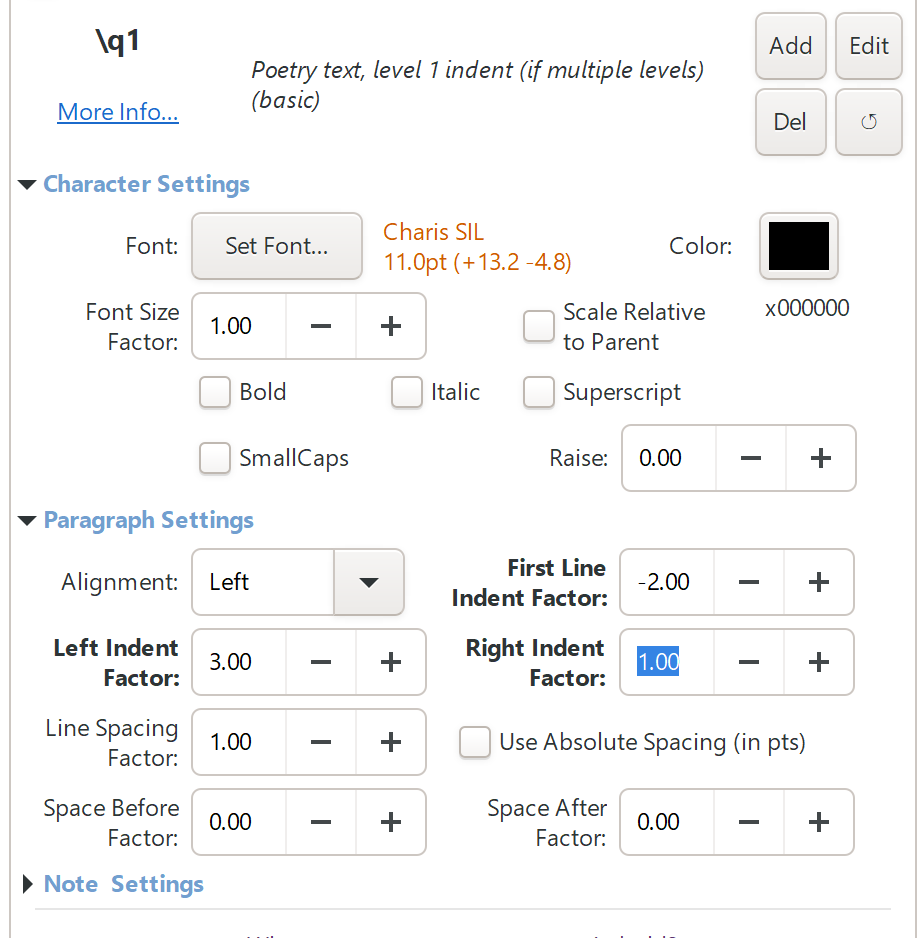This screenshot has width=923, height=938.
Task: Toggle the Superscript checkbox
Action: click(539, 393)
